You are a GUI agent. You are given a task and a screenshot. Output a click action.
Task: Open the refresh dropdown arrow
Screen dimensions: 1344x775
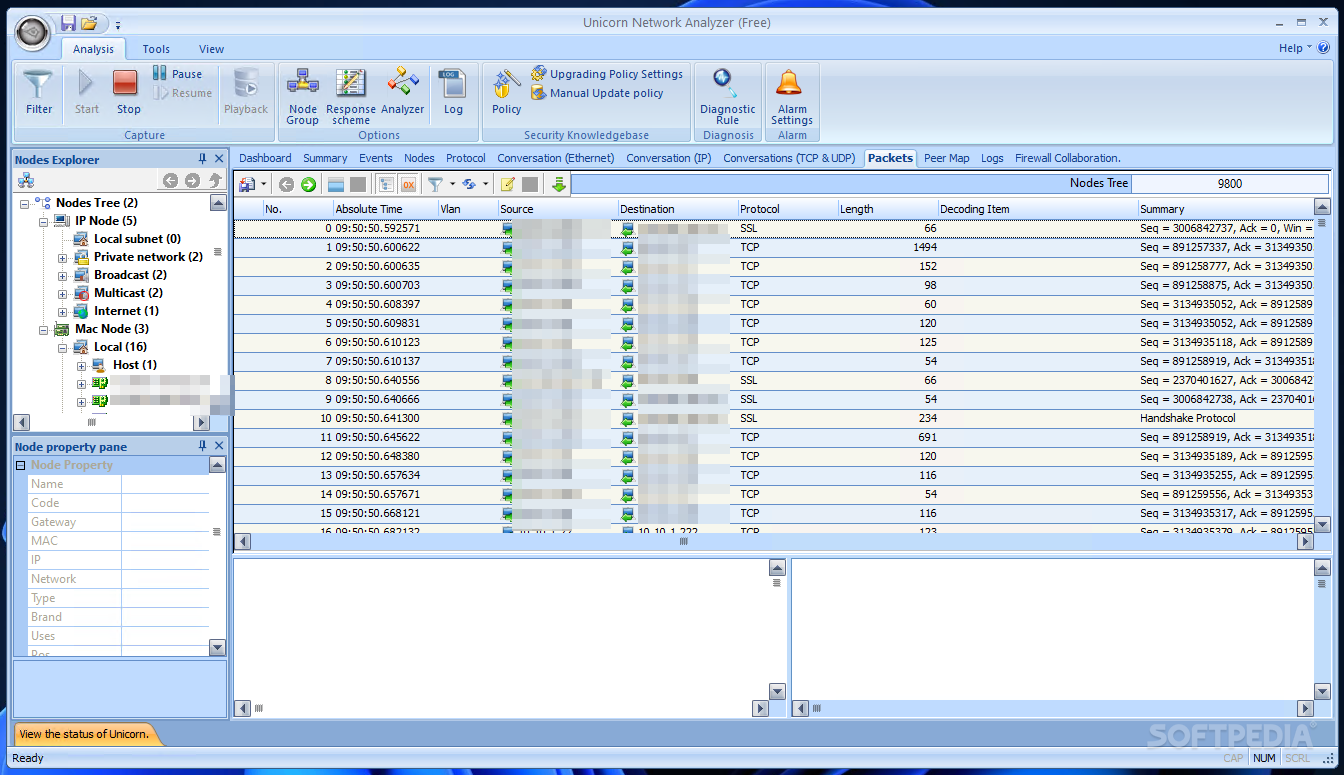[x=485, y=184]
